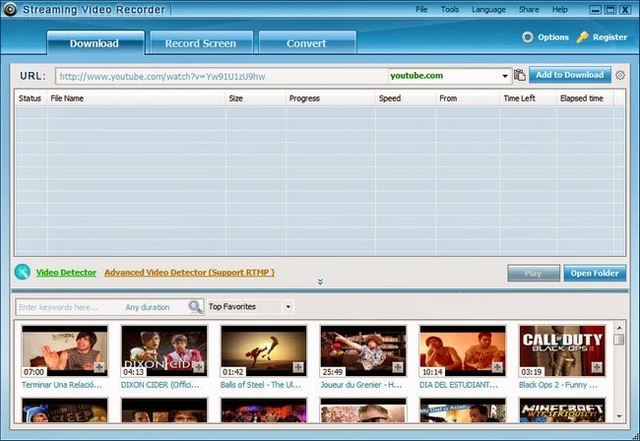Click the Video Detector icon
Viewport: 640px width, 441px height.
click(23, 272)
